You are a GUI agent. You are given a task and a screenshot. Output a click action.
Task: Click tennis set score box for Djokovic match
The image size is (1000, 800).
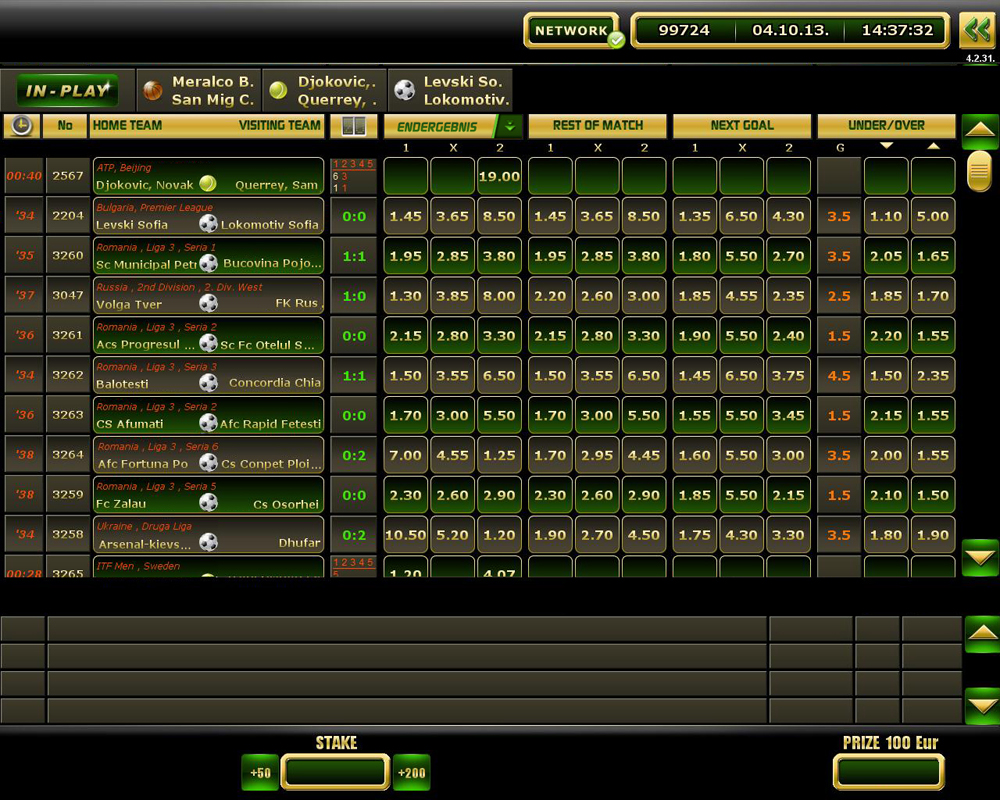(x=354, y=176)
